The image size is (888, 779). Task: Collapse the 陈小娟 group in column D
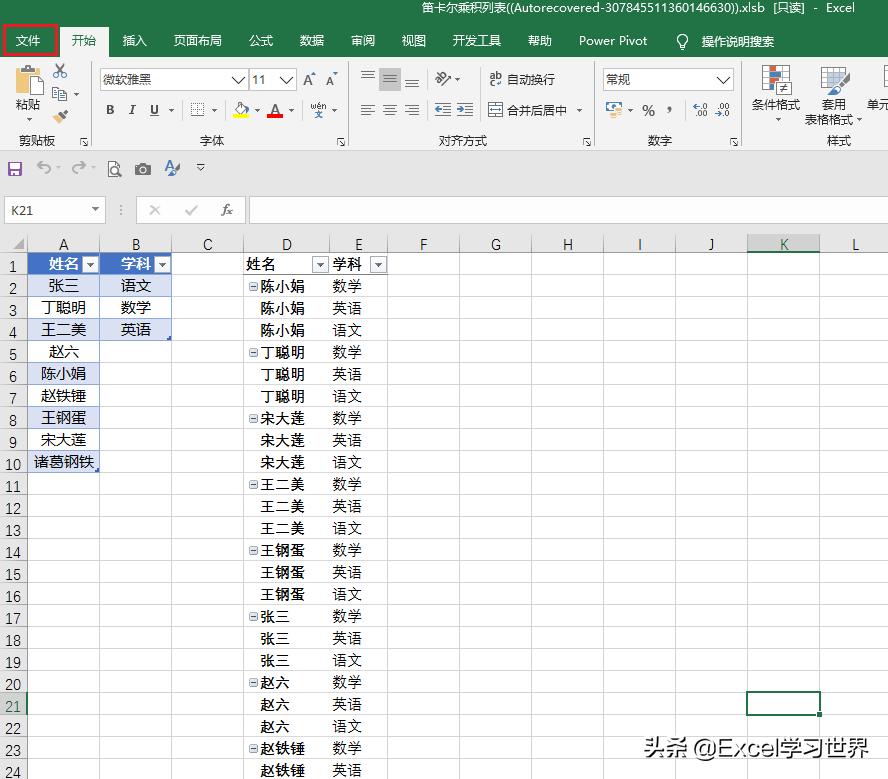click(252, 286)
